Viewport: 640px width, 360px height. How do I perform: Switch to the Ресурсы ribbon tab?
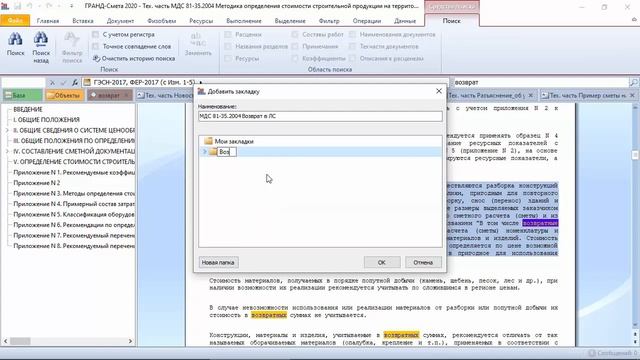click(x=201, y=21)
